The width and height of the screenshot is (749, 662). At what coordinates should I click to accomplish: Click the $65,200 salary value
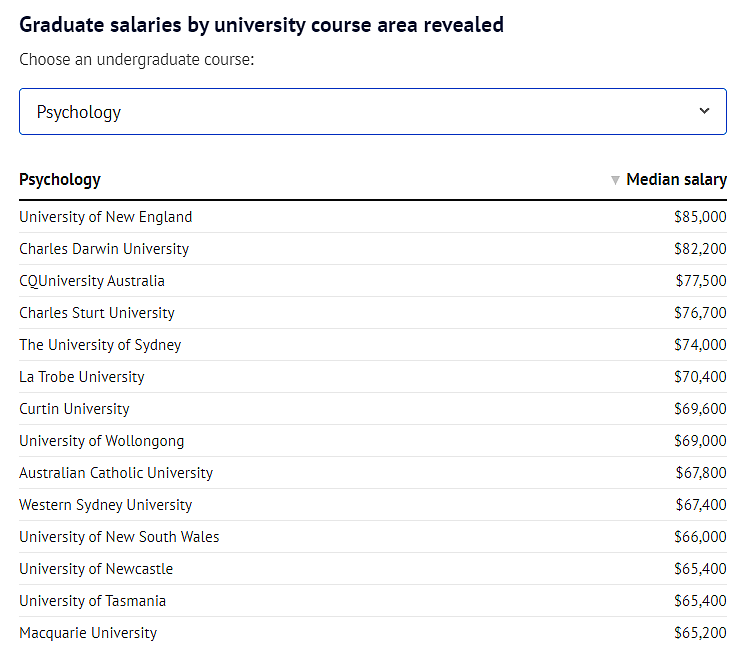700,633
